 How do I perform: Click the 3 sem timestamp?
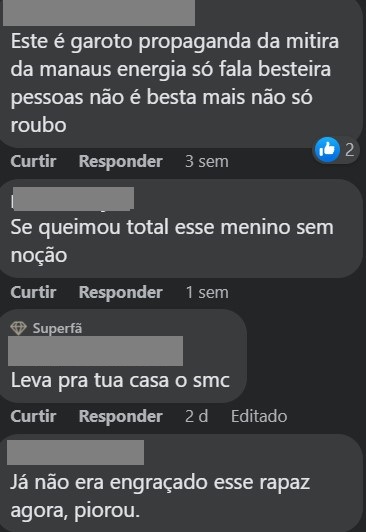[x=207, y=161]
